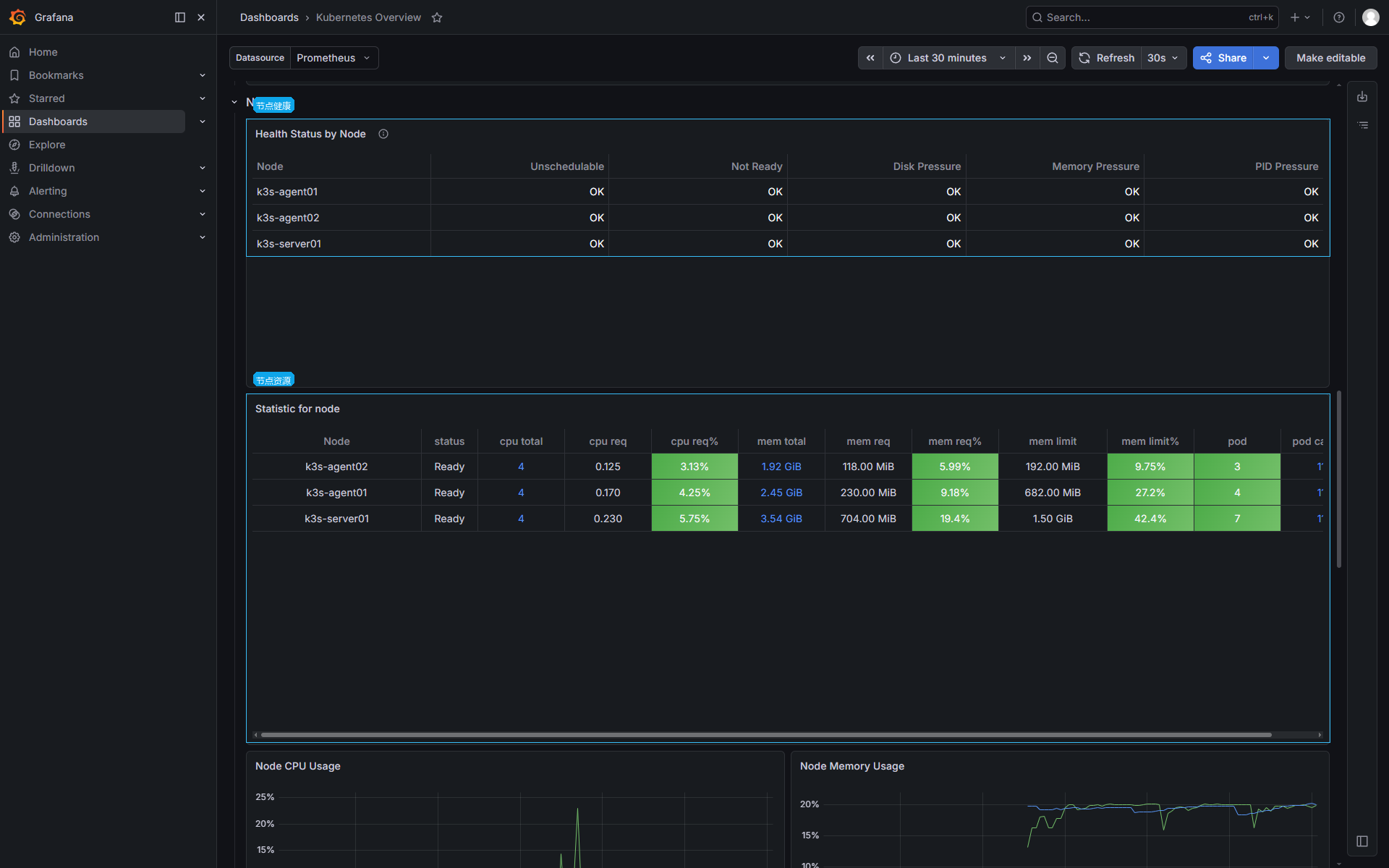This screenshot has height=868, width=1389.
Task: Refresh the dashboard
Action: coord(1106,58)
